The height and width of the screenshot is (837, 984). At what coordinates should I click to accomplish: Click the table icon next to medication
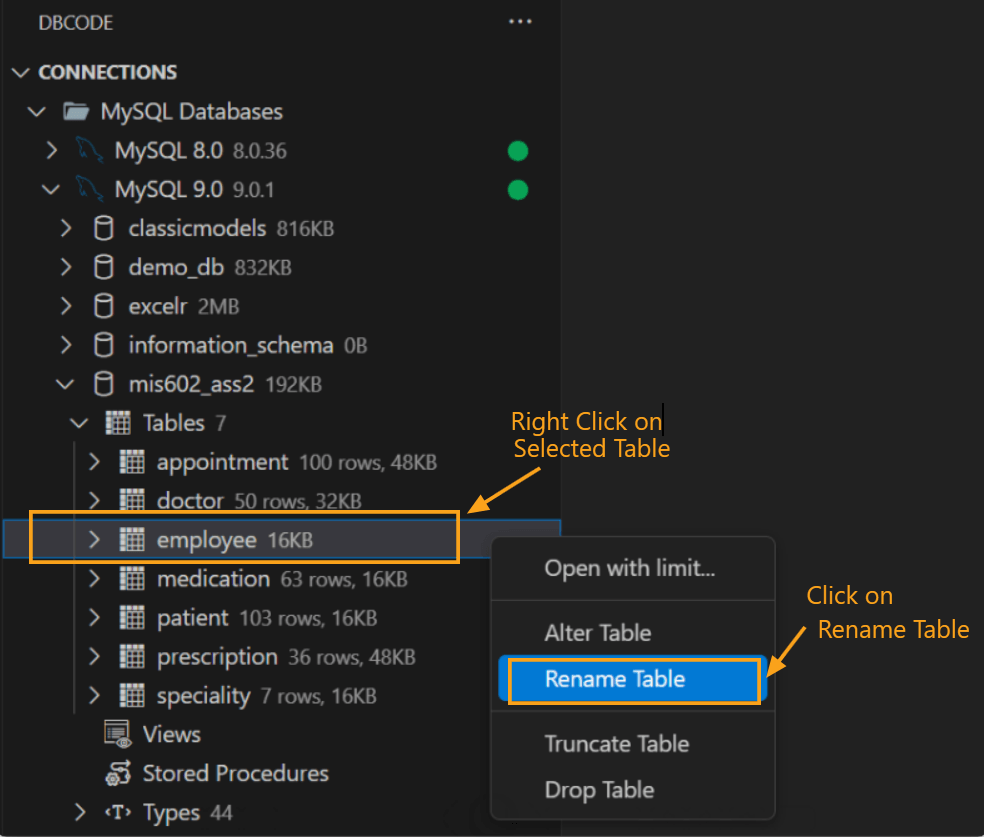[x=131, y=578]
